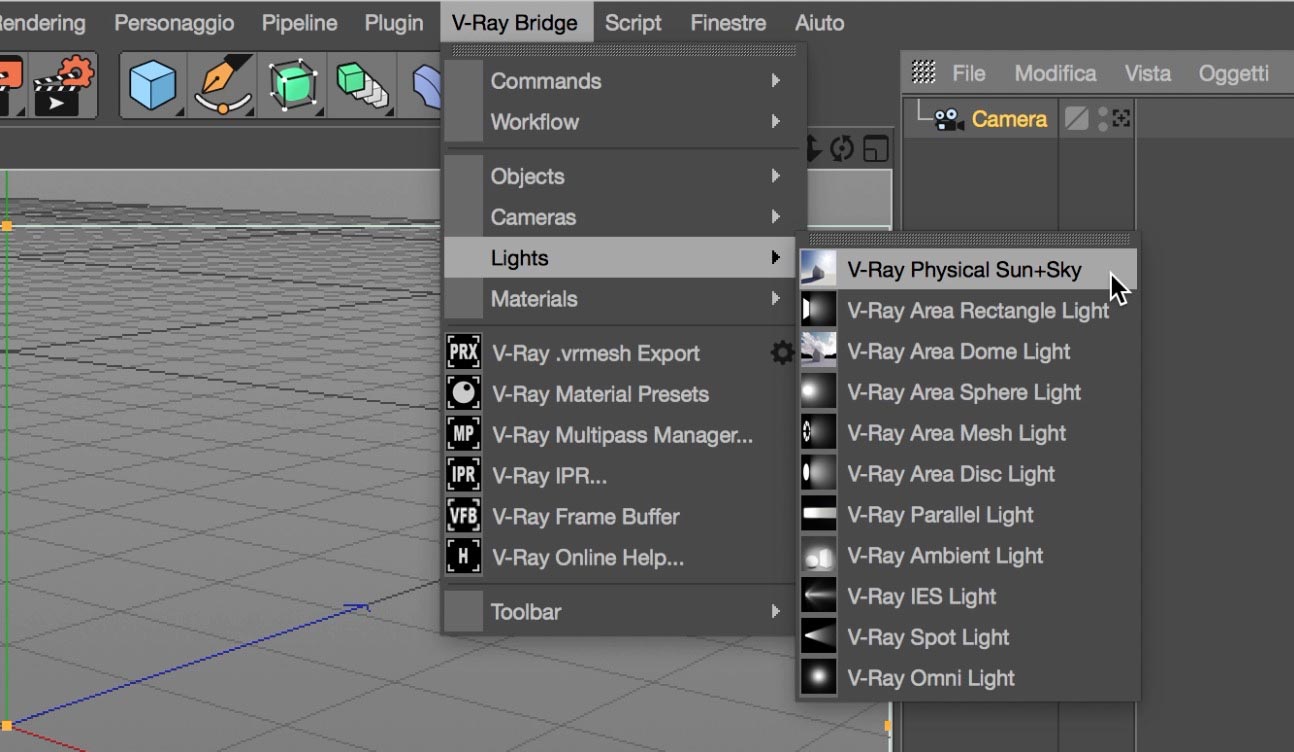Click the V-Ray Material Presets icon
Viewport: 1294px width, 752px height.
tap(464, 394)
